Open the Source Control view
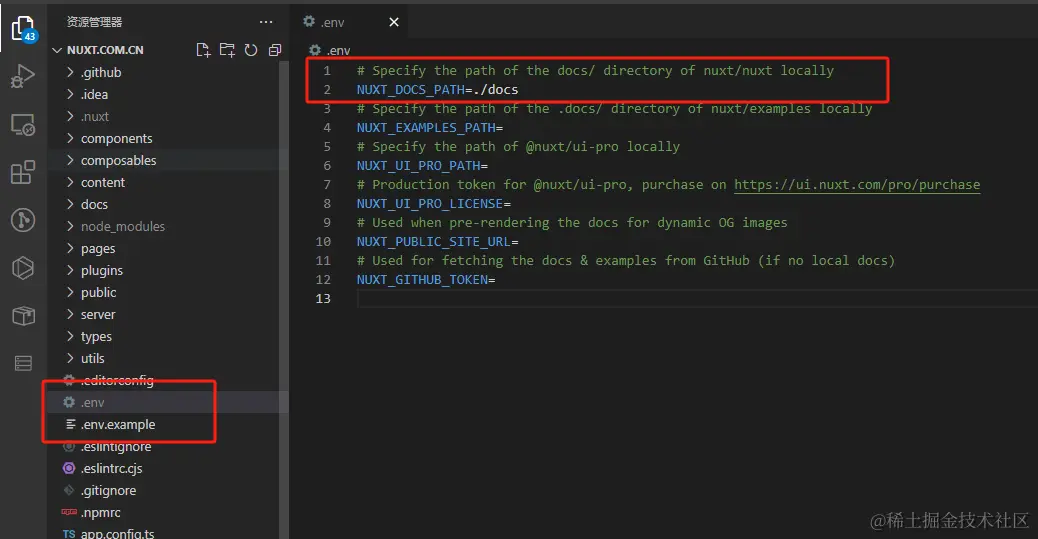 (23, 220)
